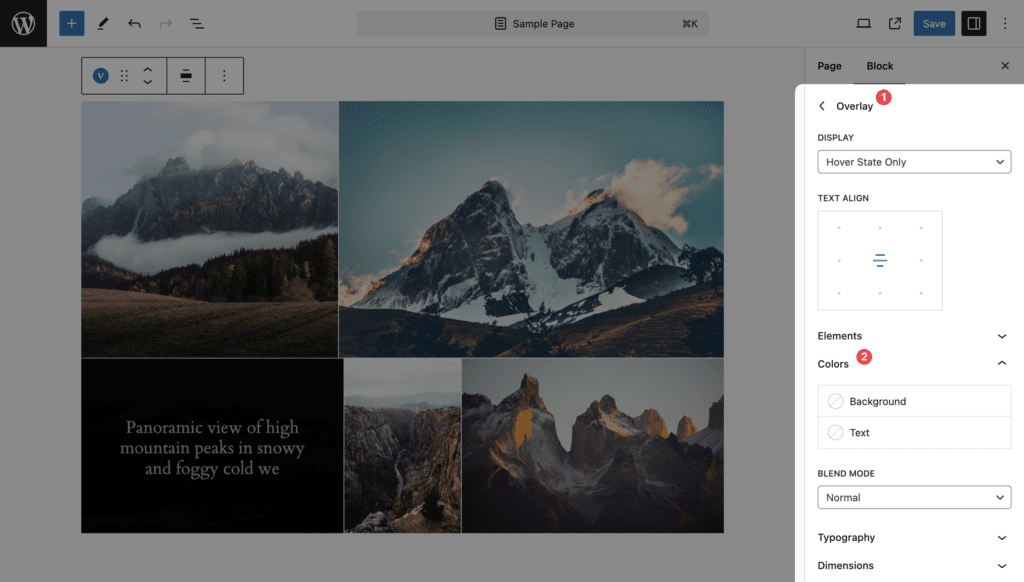Undo the last change
The height and width of the screenshot is (582, 1024).
coord(135,24)
